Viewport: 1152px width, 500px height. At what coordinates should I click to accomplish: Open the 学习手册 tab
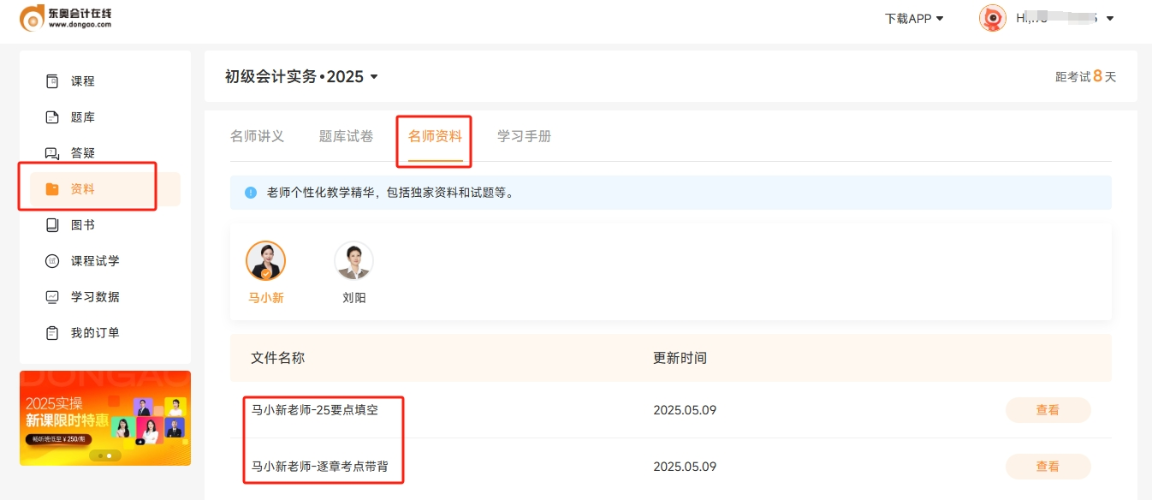524,136
